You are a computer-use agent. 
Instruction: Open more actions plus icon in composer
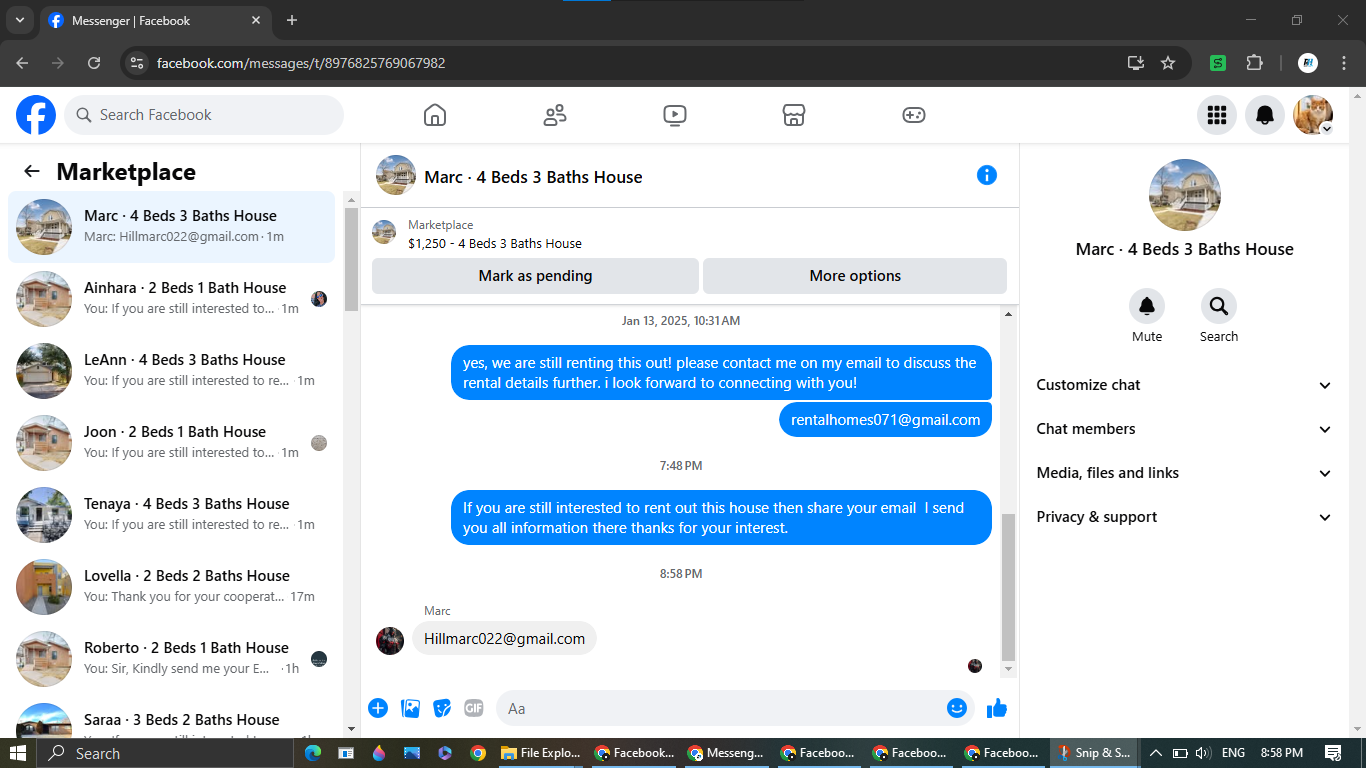pyautogui.click(x=378, y=708)
